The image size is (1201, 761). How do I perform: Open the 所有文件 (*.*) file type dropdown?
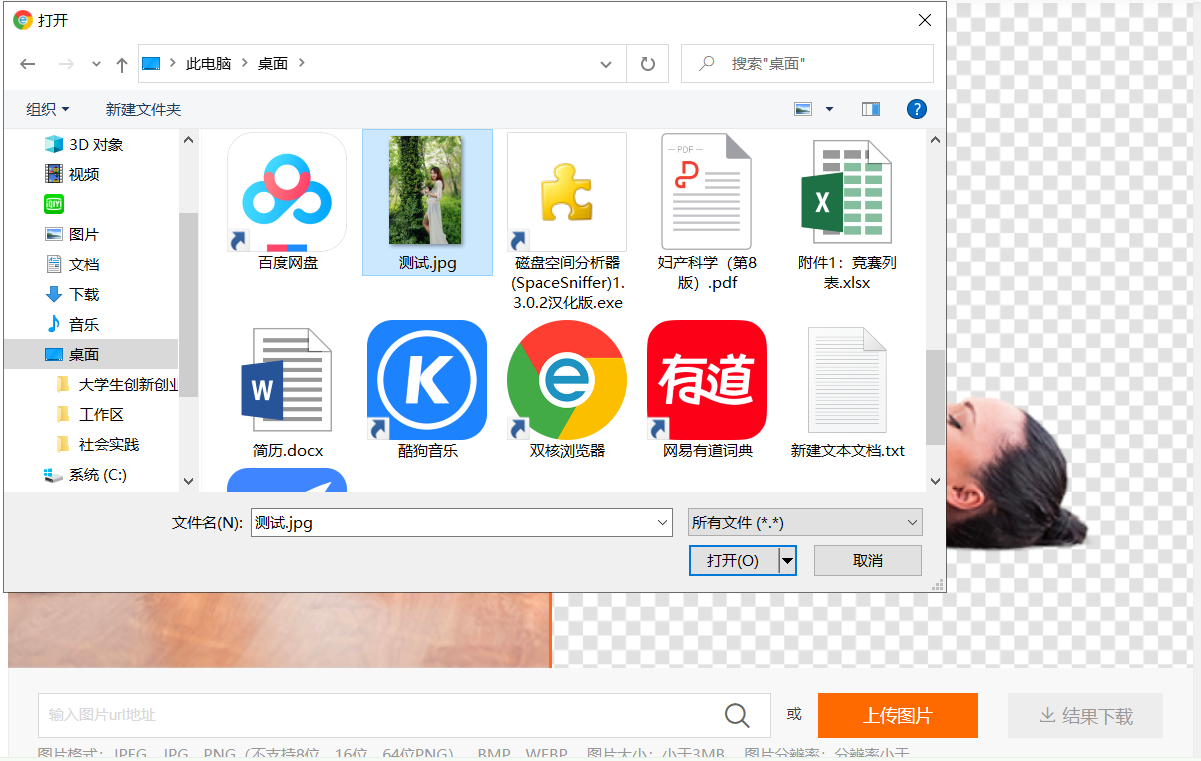point(805,522)
